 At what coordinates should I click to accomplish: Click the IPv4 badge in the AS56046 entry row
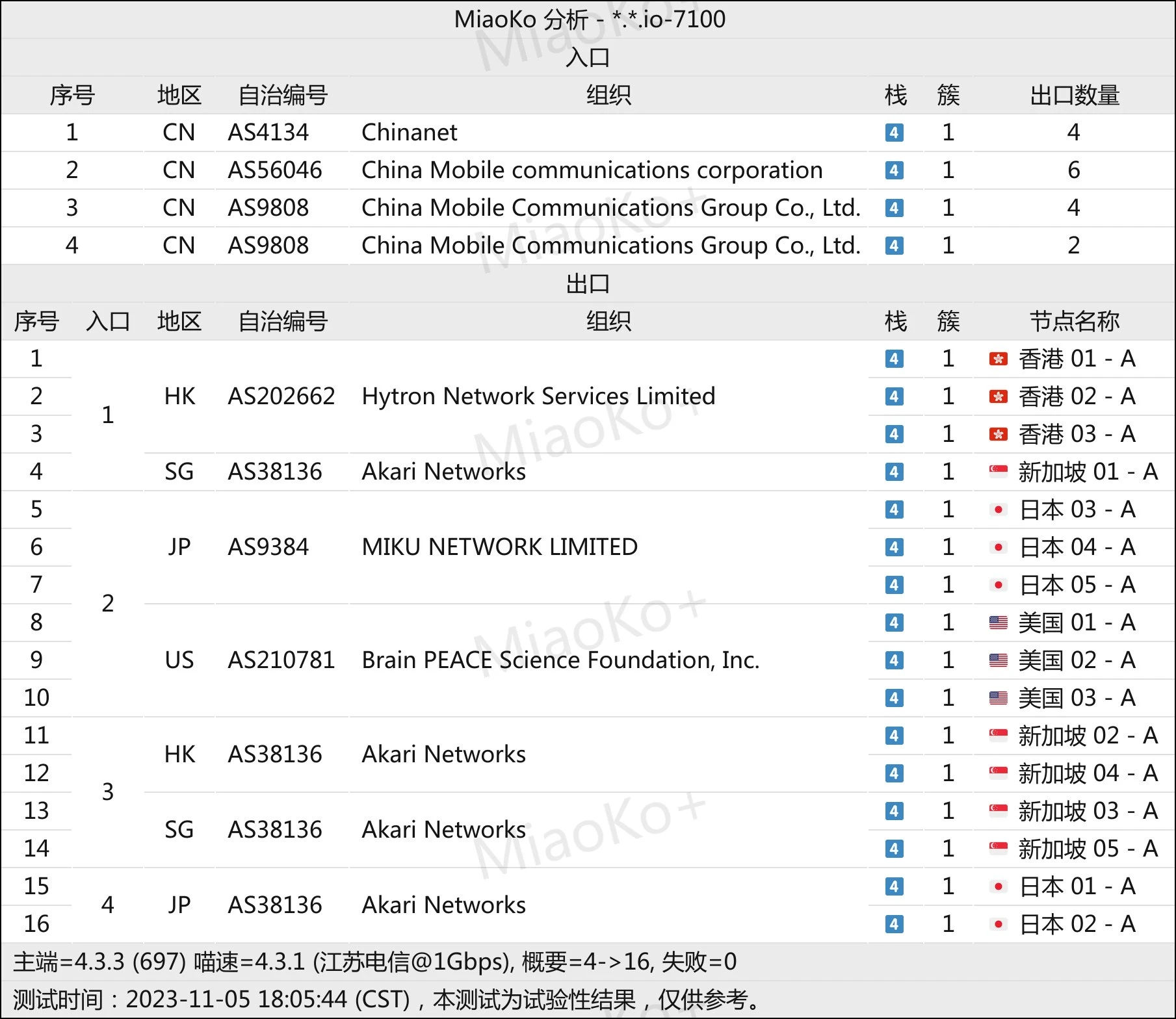click(x=894, y=170)
